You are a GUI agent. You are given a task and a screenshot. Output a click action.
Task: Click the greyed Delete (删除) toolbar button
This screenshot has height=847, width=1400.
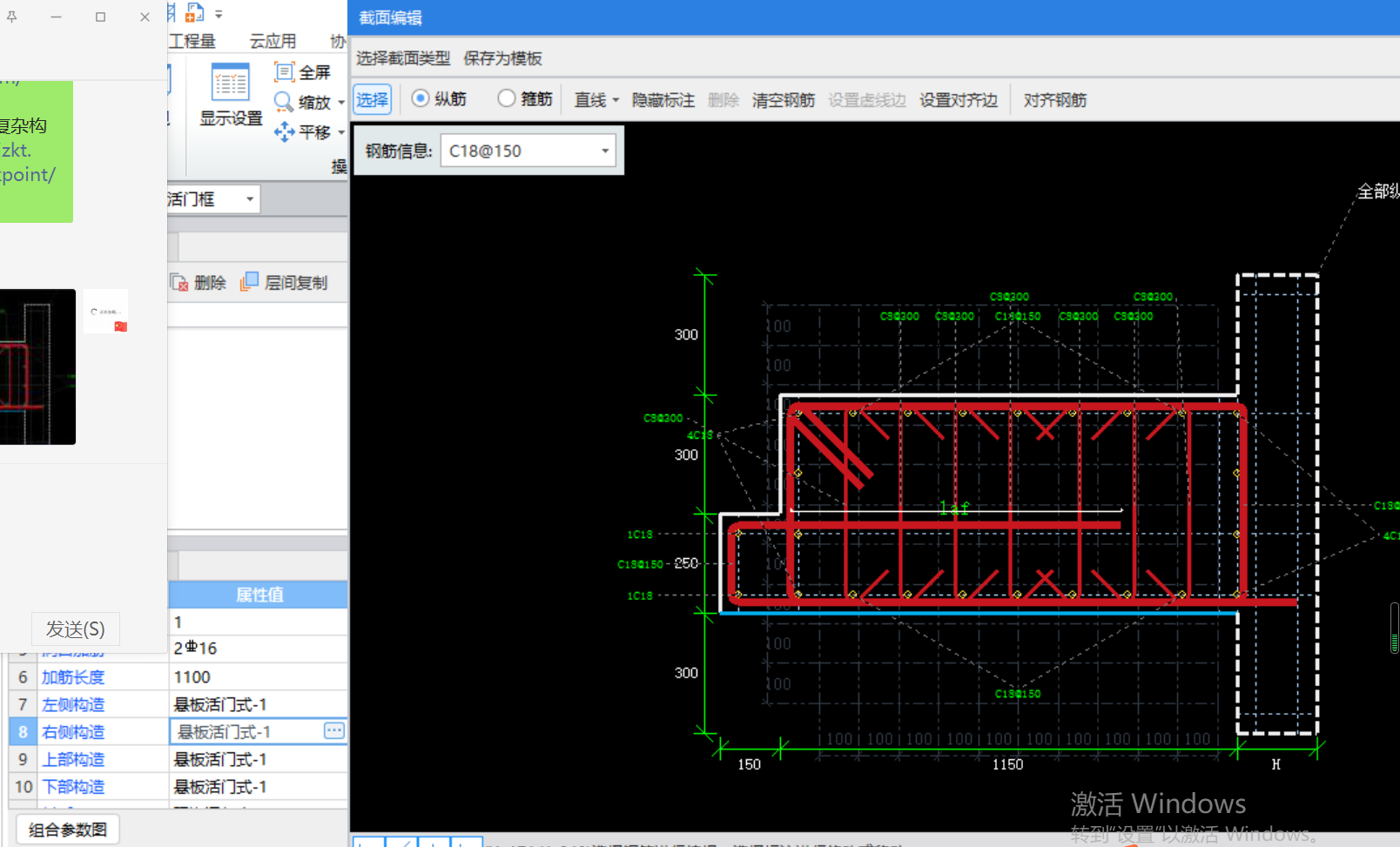click(x=723, y=100)
